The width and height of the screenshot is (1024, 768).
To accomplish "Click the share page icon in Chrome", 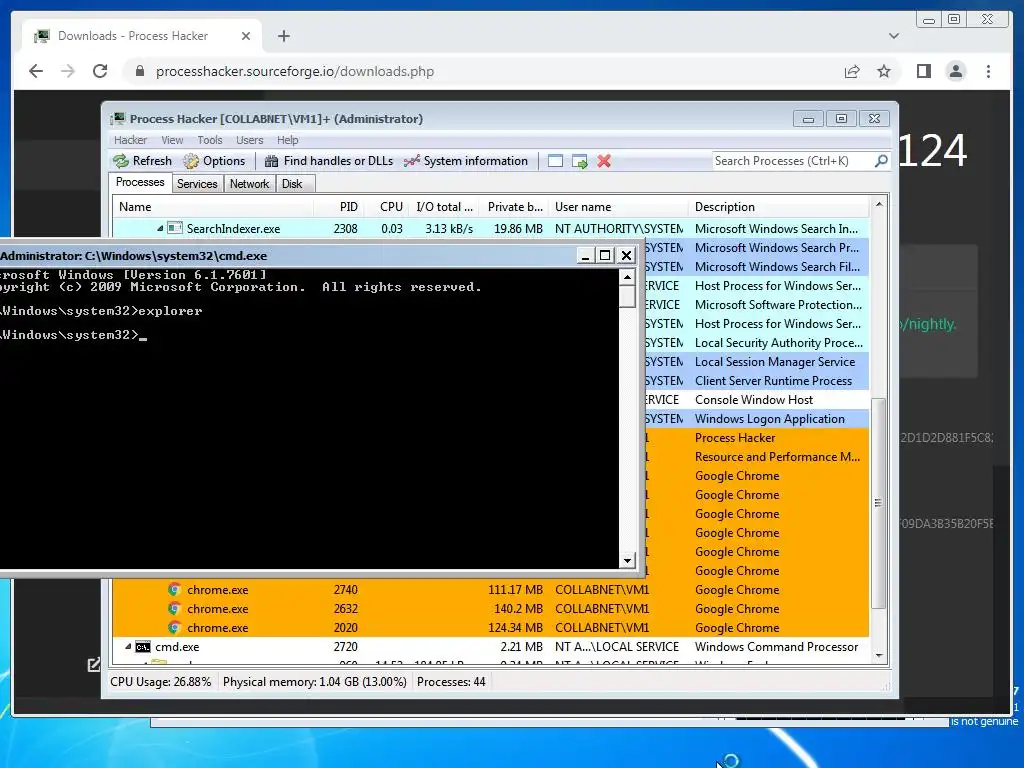I will (852, 71).
